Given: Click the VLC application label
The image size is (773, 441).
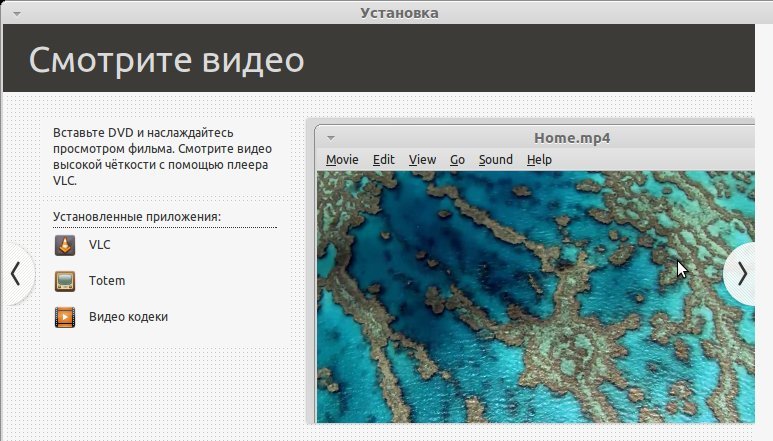Looking at the screenshot, I should pos(100,245).
